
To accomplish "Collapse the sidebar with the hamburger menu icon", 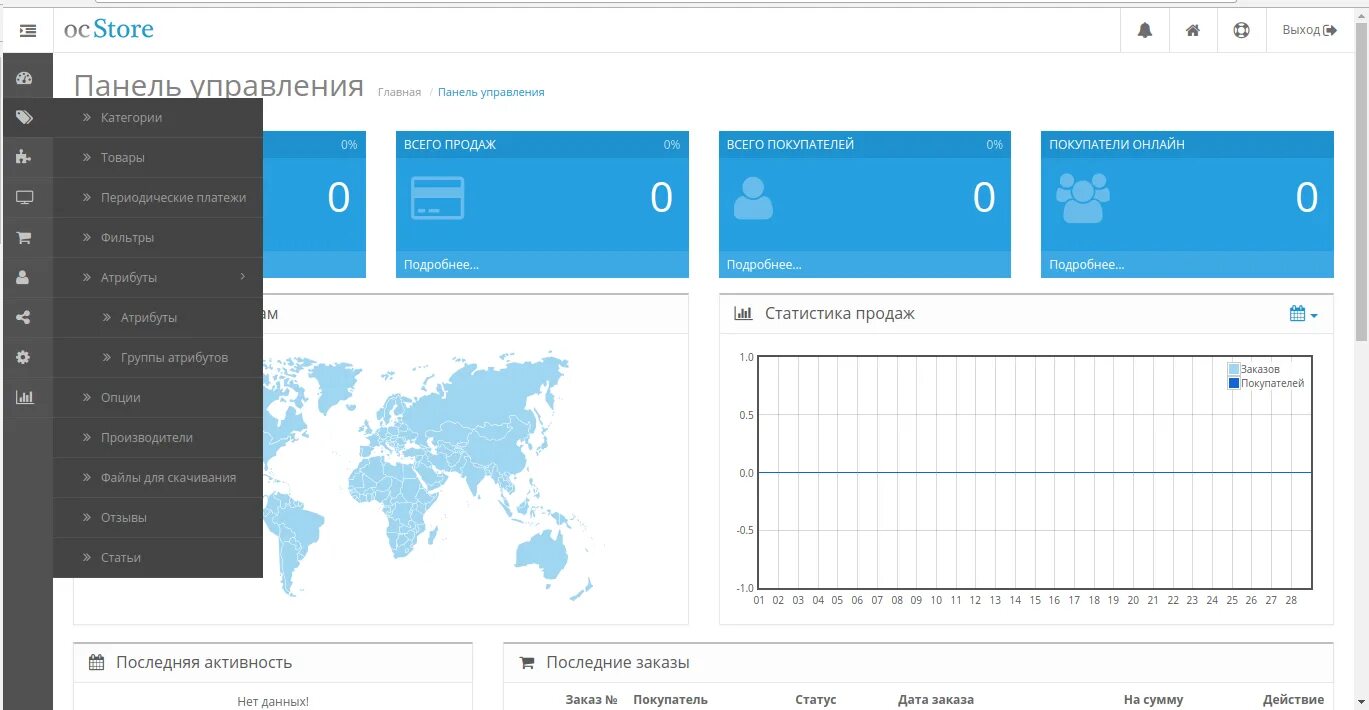I will [x=28, y=31].
